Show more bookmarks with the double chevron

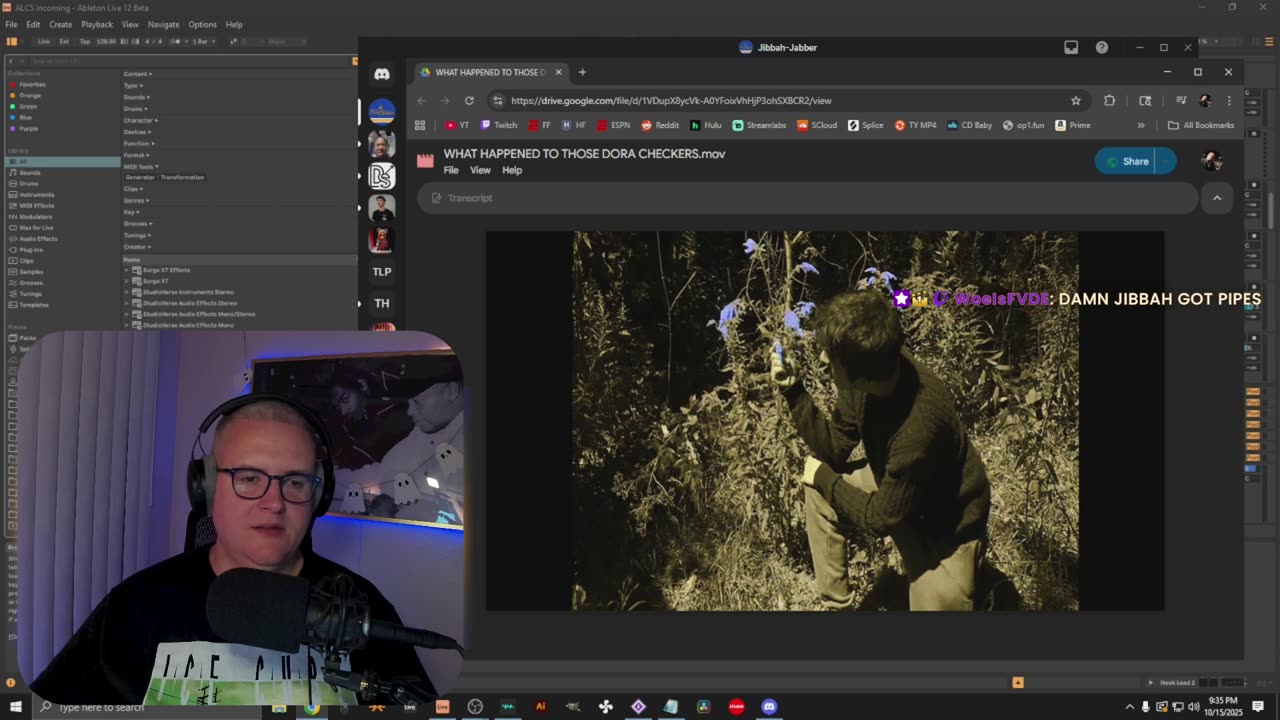[1141, 125]
